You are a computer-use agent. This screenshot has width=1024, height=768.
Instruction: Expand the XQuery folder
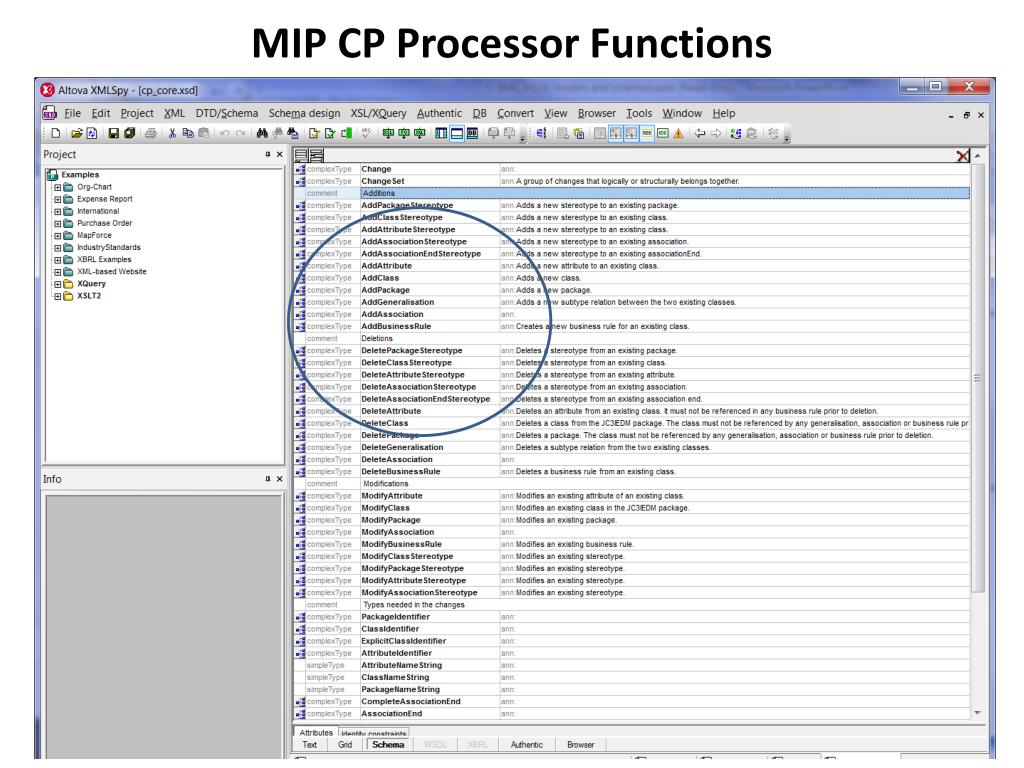tap(57, 284)
